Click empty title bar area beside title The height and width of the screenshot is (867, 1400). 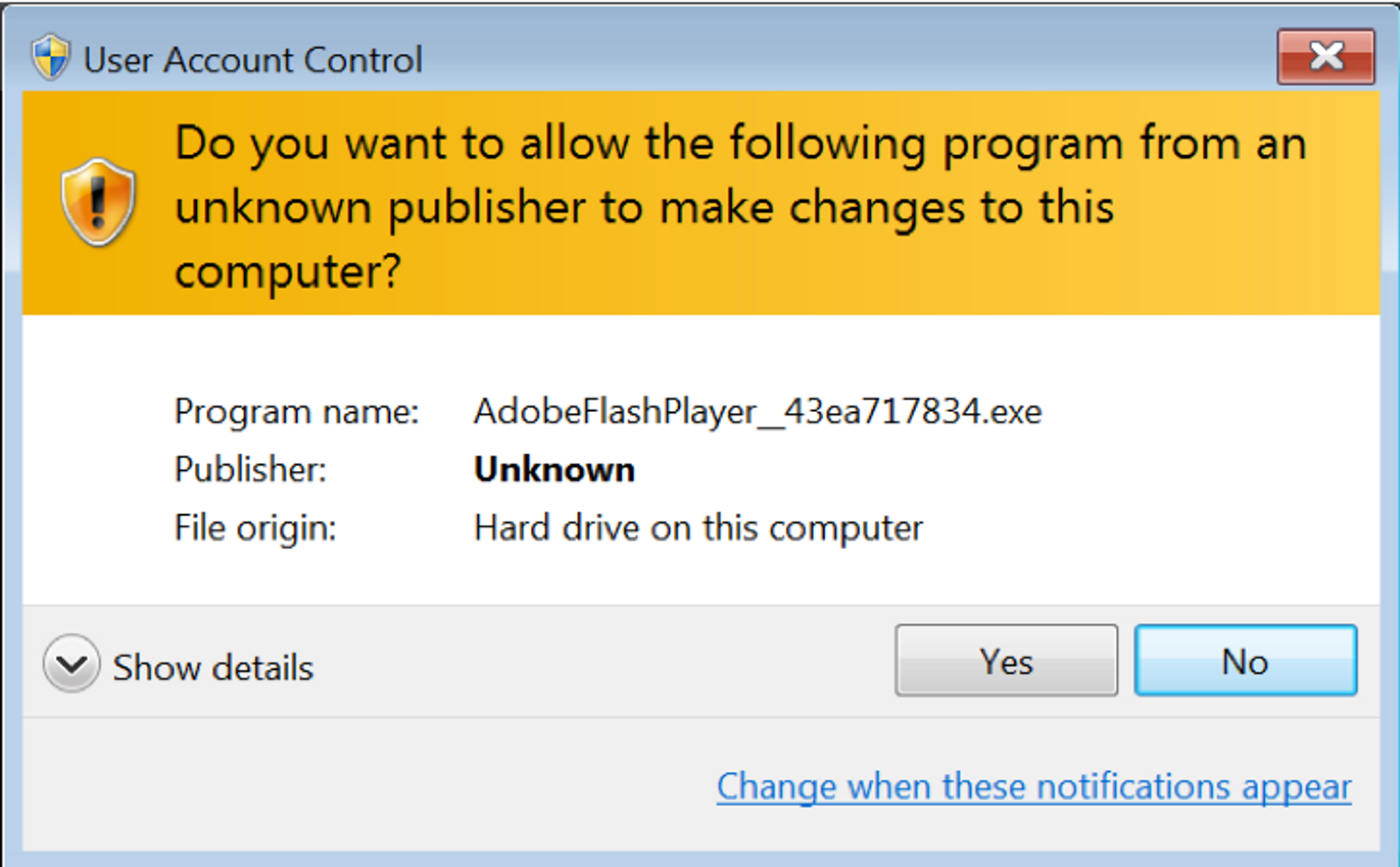840,59
